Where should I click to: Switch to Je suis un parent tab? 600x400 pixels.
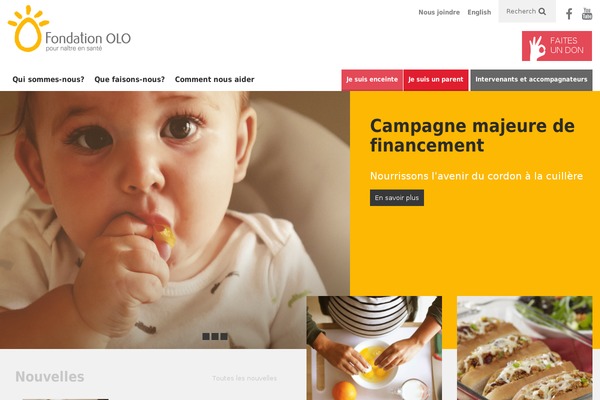436,80
